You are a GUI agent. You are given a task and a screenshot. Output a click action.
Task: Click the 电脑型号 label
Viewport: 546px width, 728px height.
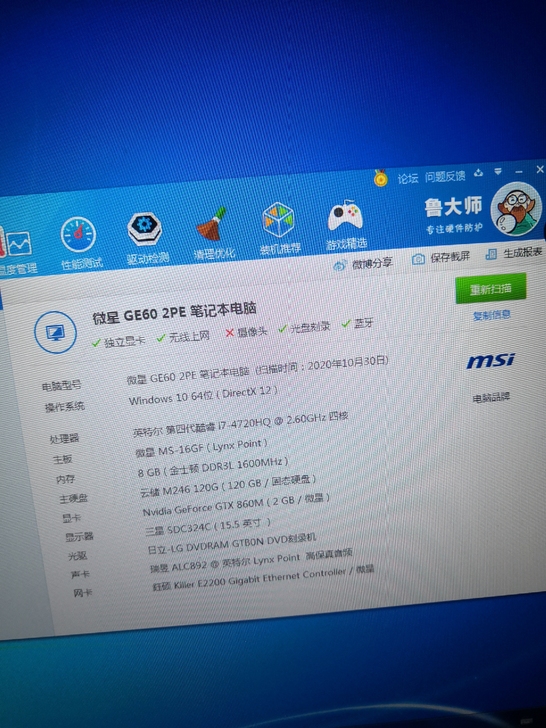[x=61, y=385]
